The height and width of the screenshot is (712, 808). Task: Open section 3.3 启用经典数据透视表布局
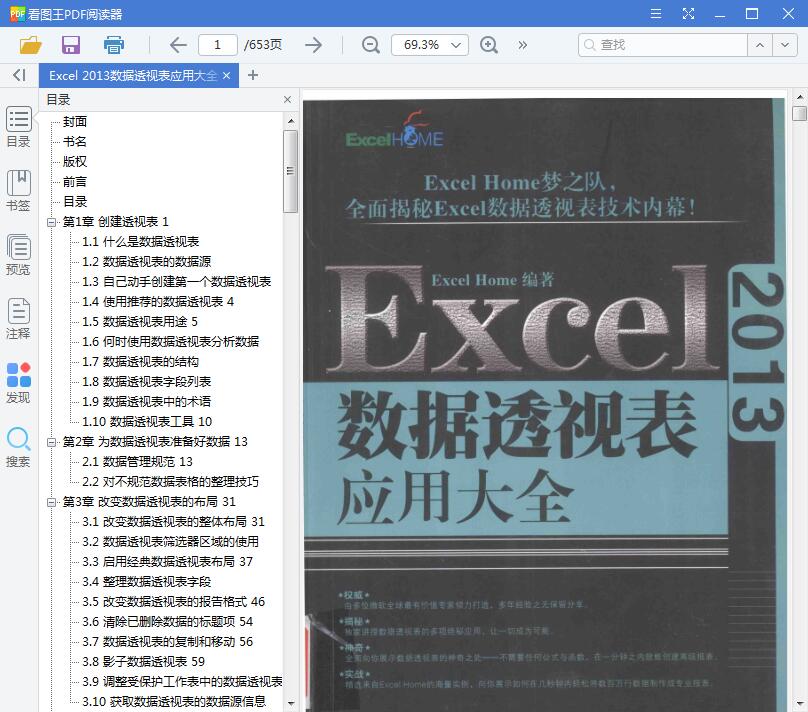coord(168,562)
